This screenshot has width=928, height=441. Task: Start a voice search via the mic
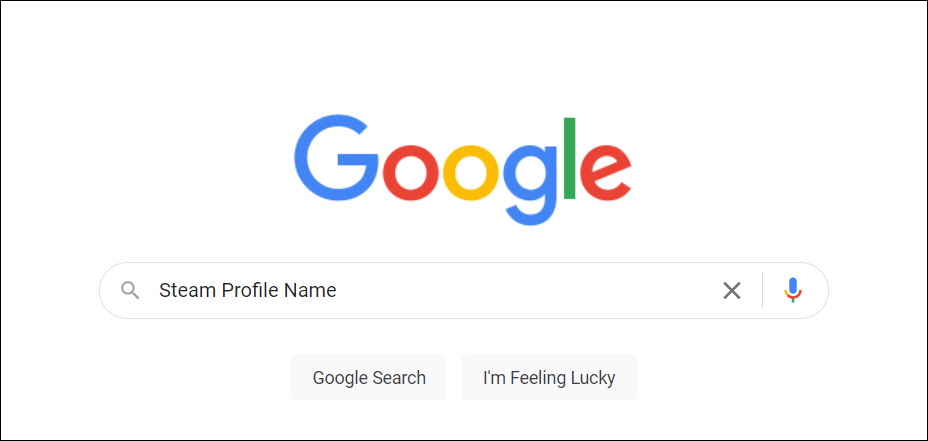point(792,290)
